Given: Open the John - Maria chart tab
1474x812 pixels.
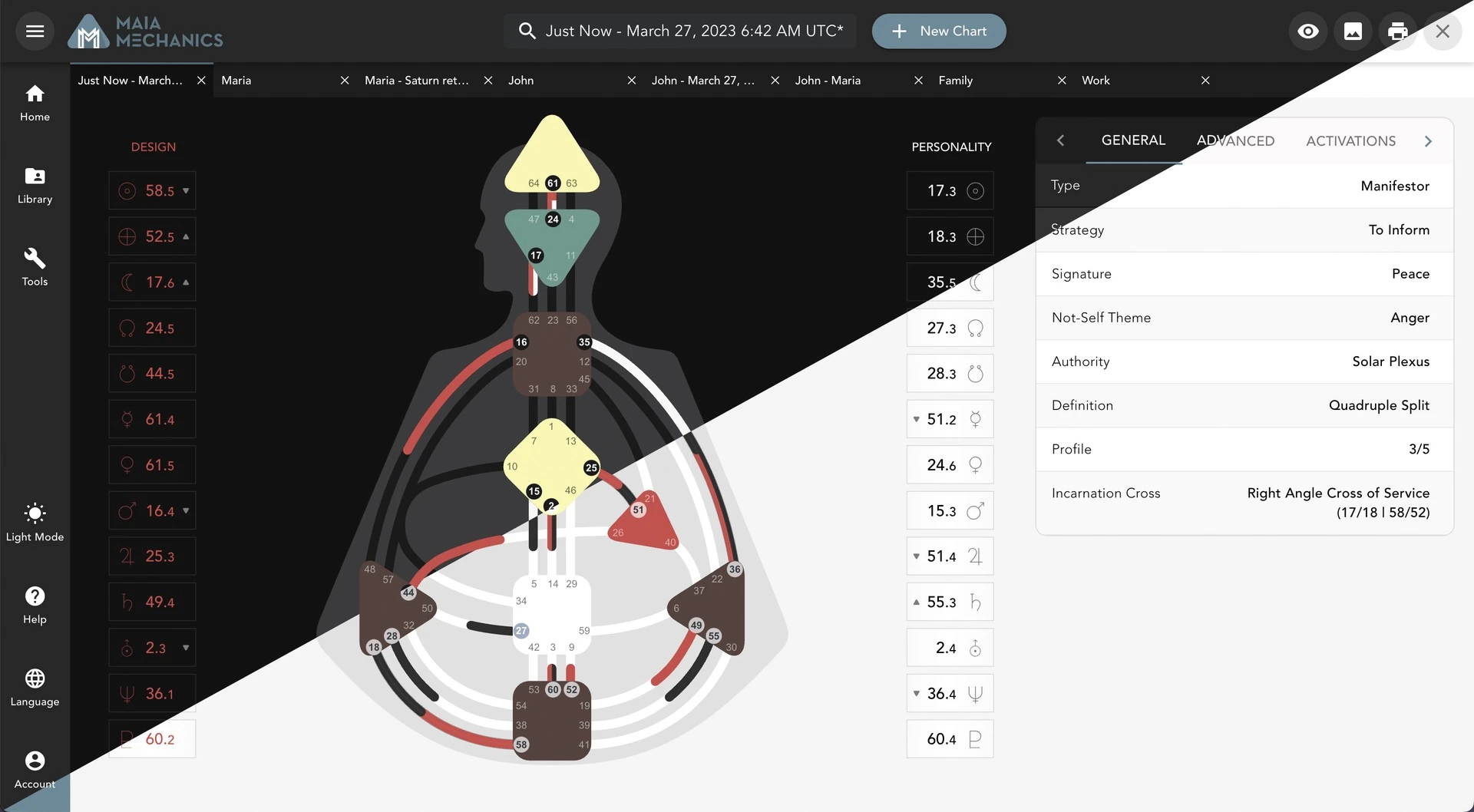Looking at the screenshot, I should pos(828,81).
